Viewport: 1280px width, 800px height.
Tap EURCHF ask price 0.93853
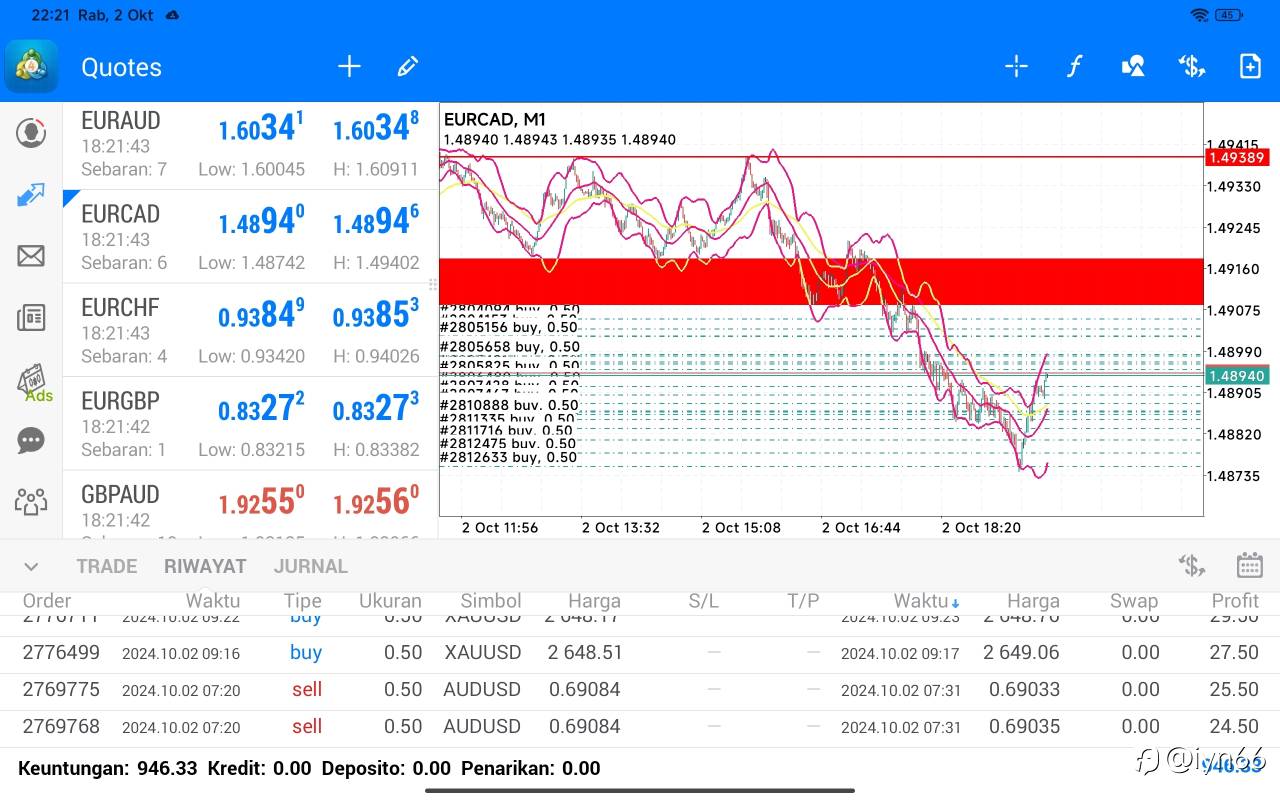[376, 316]
